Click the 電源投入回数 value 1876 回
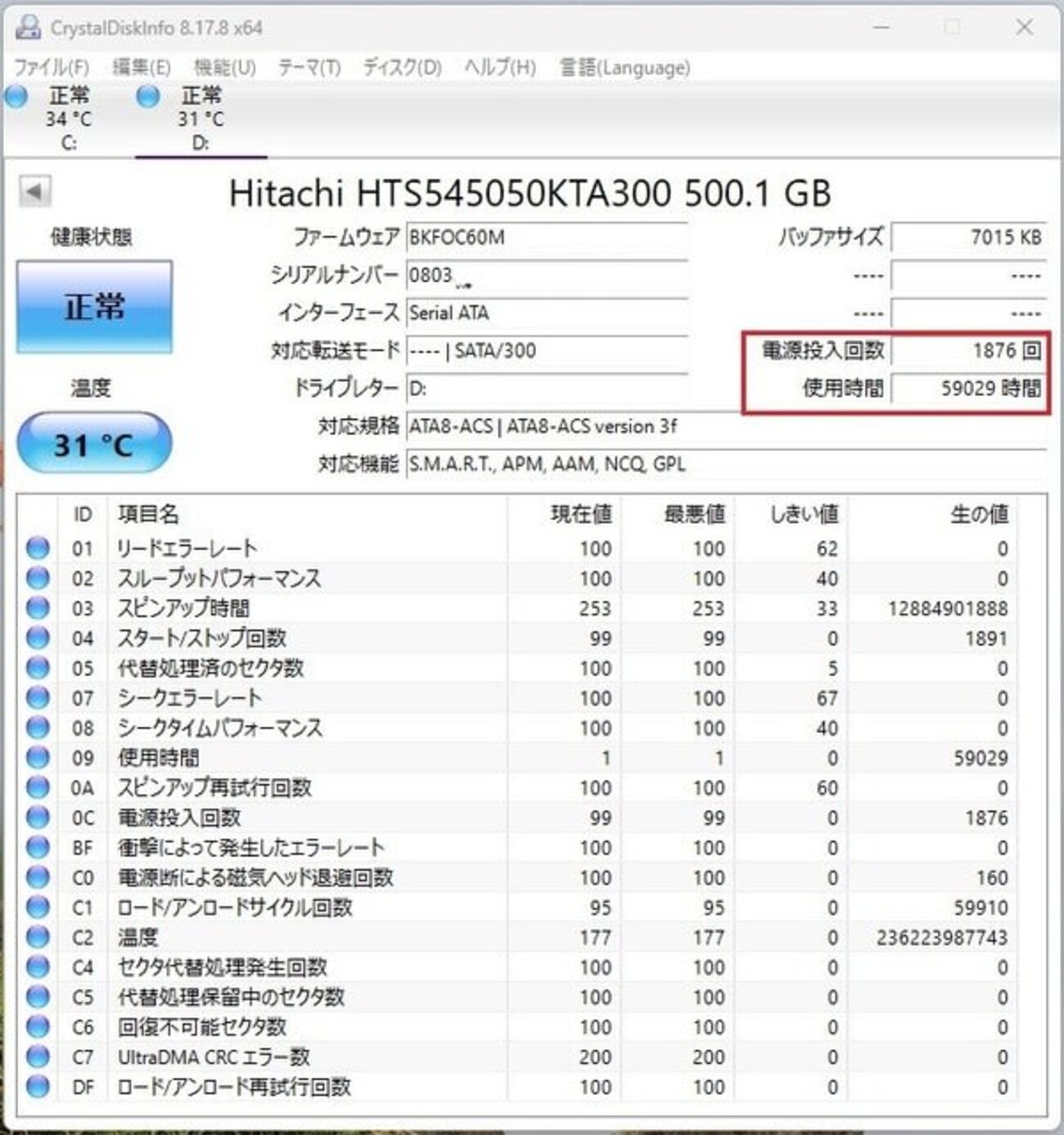This screenshot has width=1064, height=1135. (968, 350)
